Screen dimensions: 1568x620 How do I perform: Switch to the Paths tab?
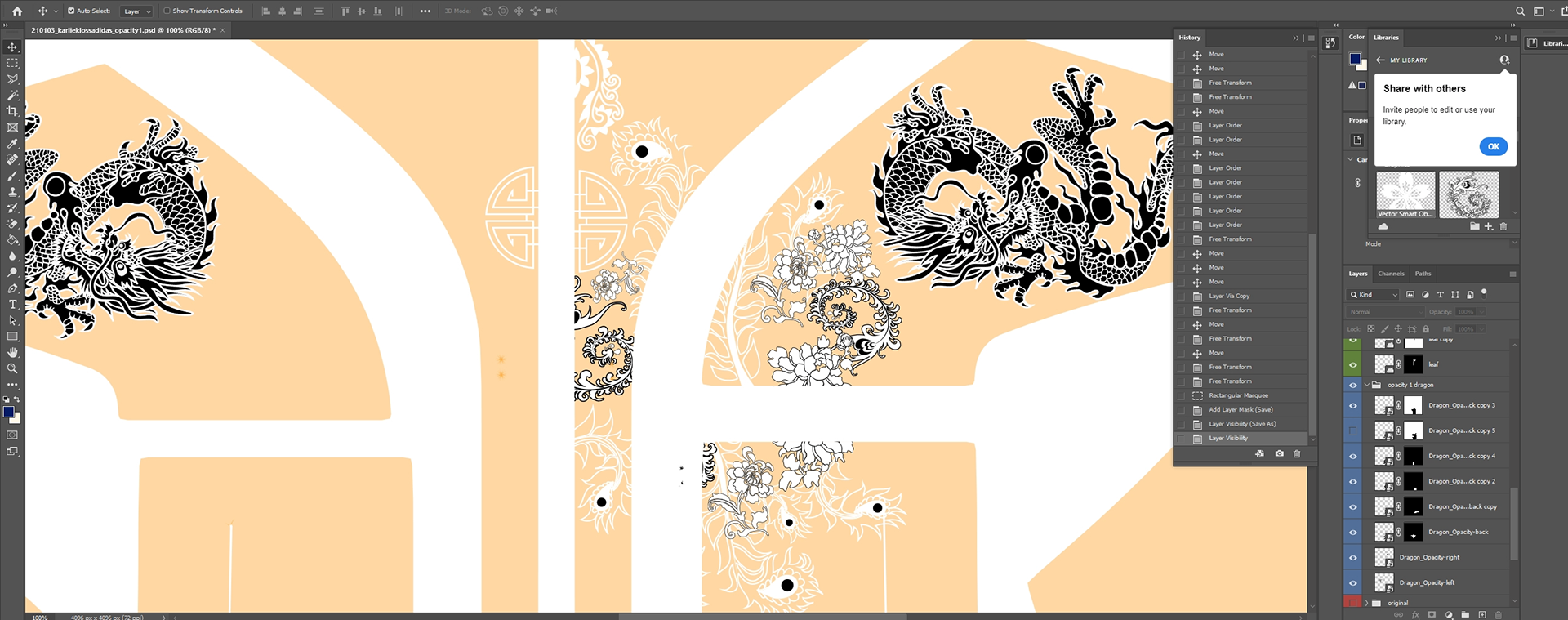(x=1423, y=274)
